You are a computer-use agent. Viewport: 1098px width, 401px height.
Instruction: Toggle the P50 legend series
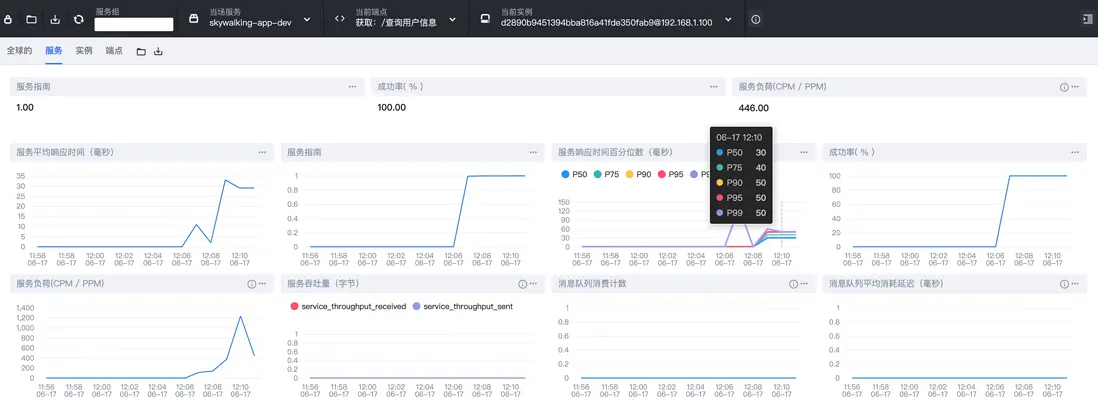click(574, 174)
